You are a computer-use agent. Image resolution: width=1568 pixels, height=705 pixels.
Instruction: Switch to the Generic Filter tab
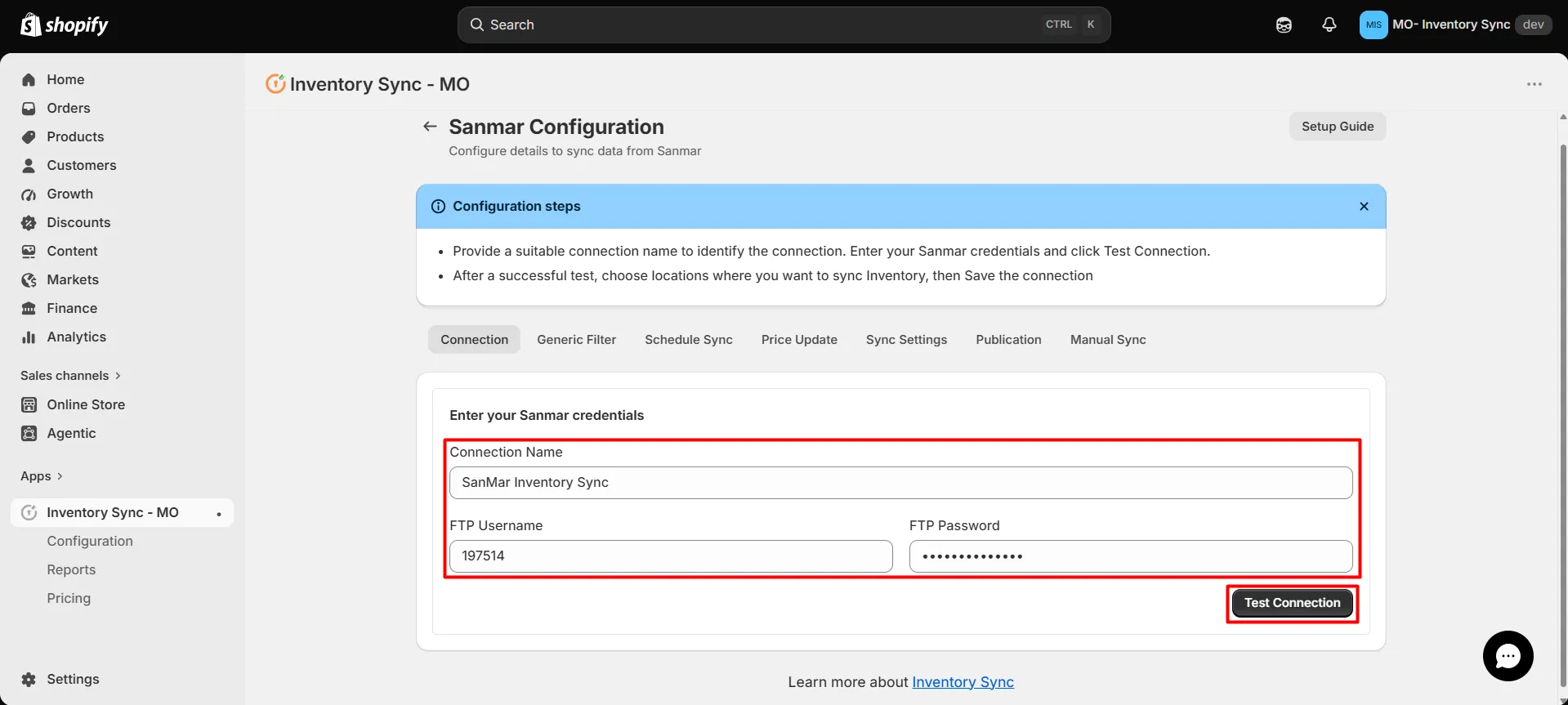576,339
